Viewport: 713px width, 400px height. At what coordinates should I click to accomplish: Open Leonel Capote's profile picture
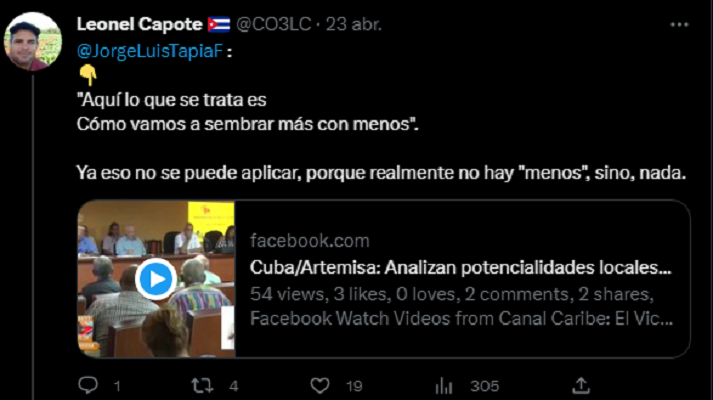33,41
